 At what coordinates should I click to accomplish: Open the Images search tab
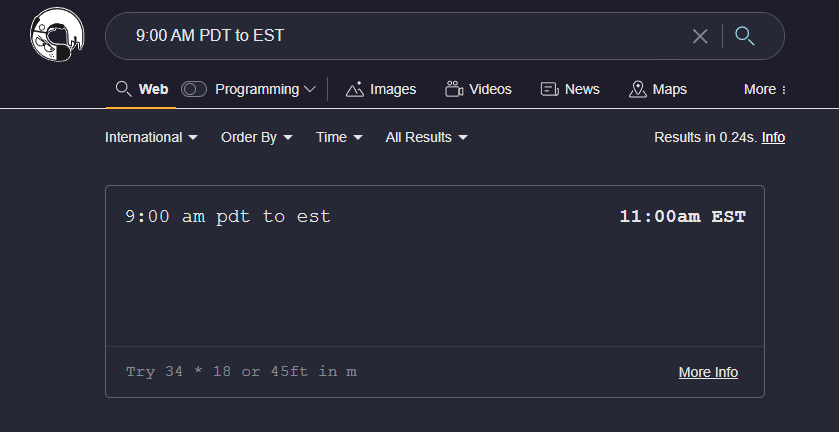coord(381,89)
